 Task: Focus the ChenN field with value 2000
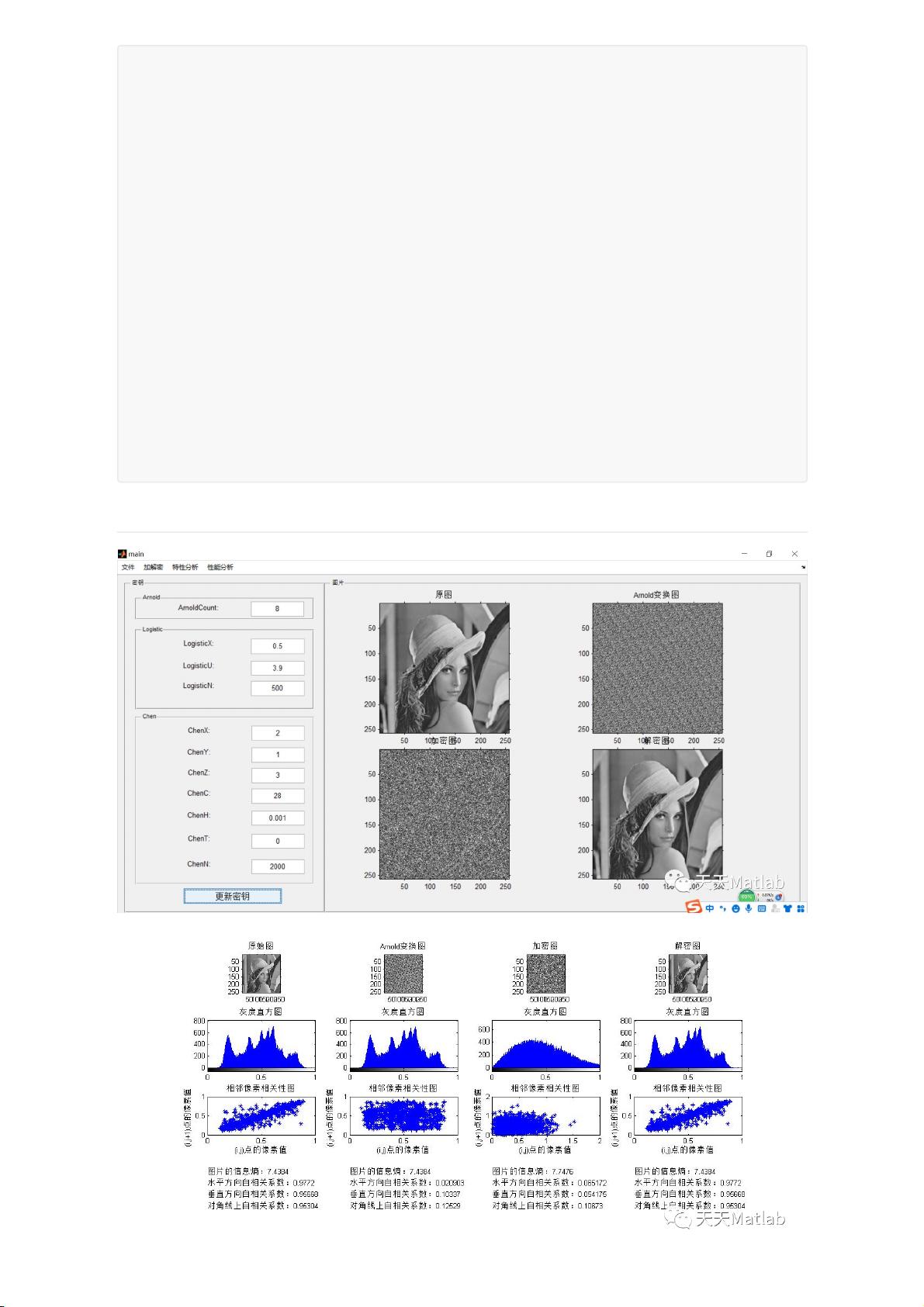coord(277,866)
